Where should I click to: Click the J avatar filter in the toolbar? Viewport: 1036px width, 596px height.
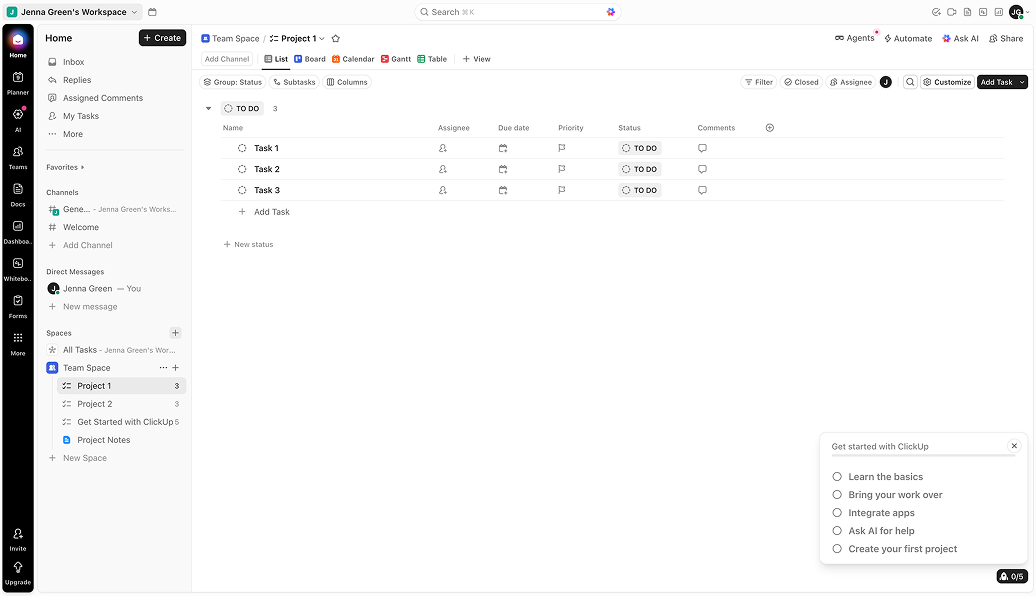click(885, 82)
